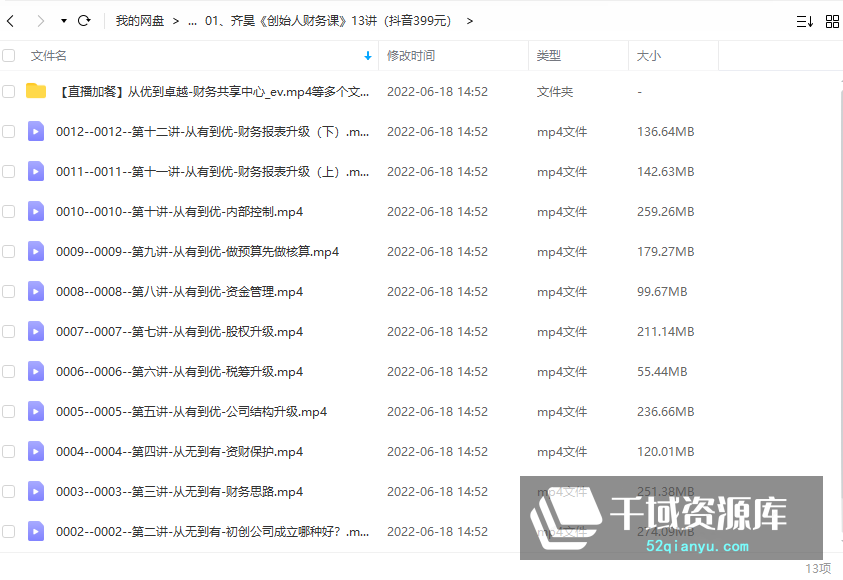The image size is (843, 580).
Task: Sort by 大小 column
Action: (x=648, y=55)
